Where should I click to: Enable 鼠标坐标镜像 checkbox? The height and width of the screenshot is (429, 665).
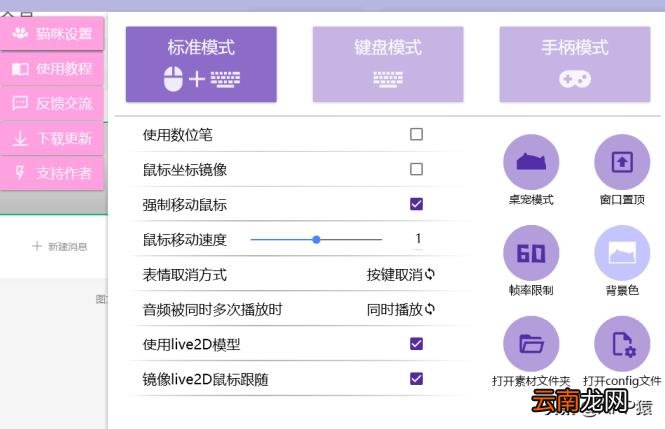point(416,169)
